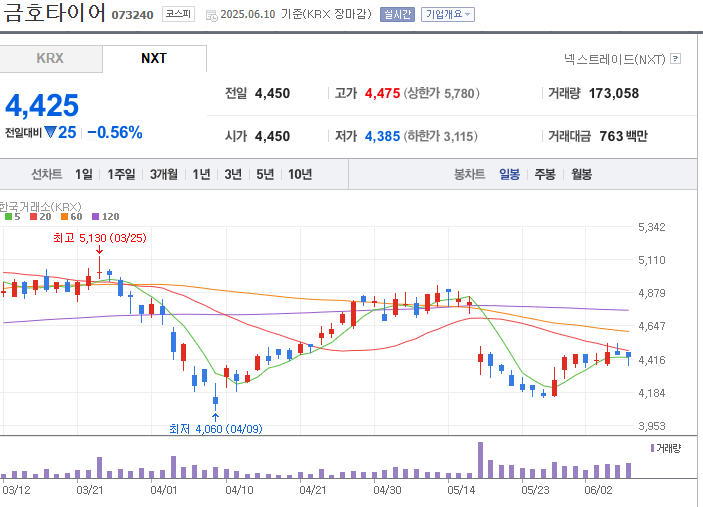This screenshot has height=507, width=703.
Task: Click the 5,342 price axis label
Action: tap(651, 227)
